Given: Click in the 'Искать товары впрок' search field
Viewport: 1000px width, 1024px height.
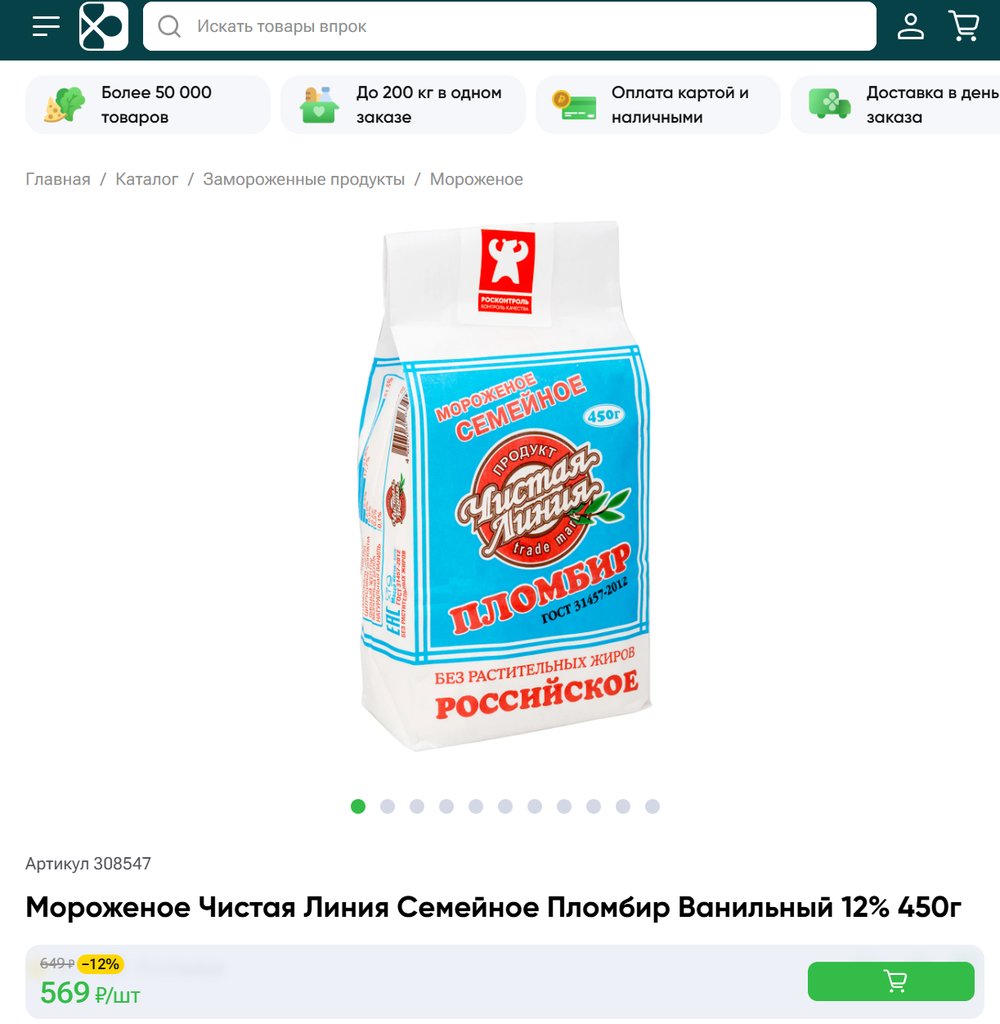Looking at the screenshot, I should (x=509, y=26).
